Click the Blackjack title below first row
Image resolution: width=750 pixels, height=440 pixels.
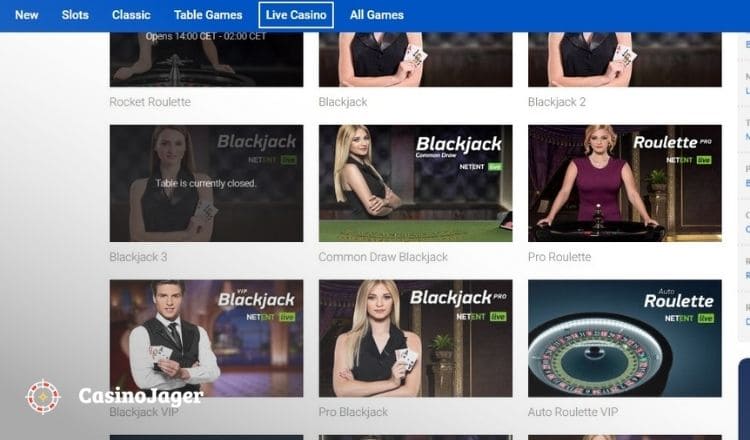(343, 102)
